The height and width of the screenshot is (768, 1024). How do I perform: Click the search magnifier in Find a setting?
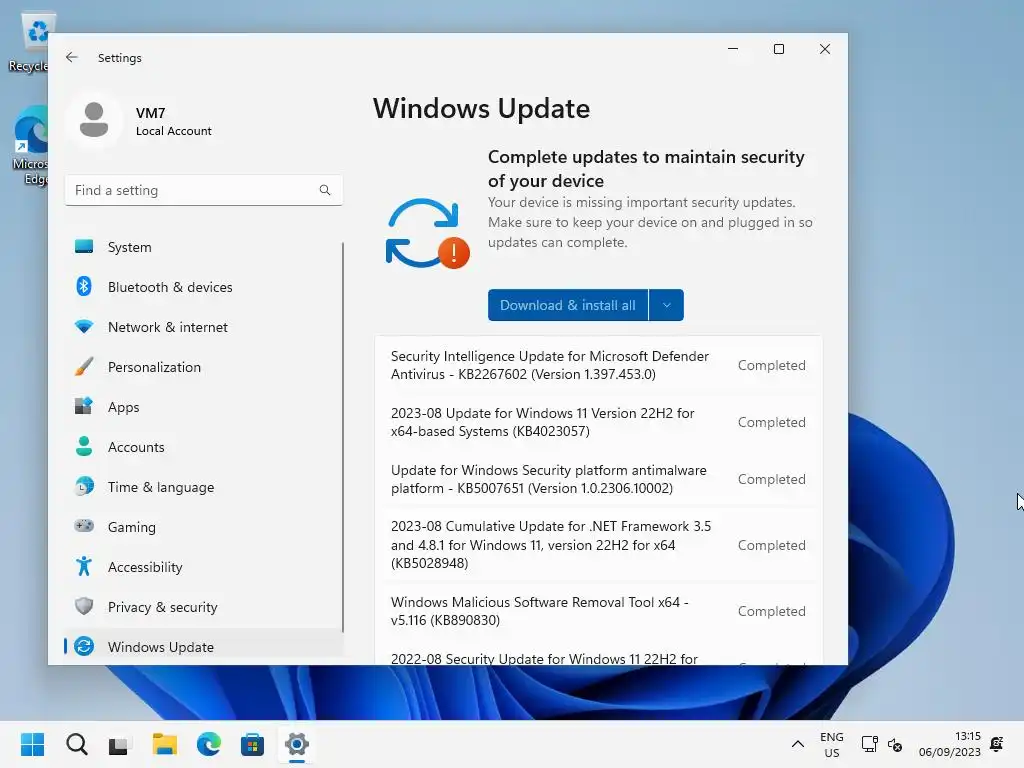(x=325, y=190)
